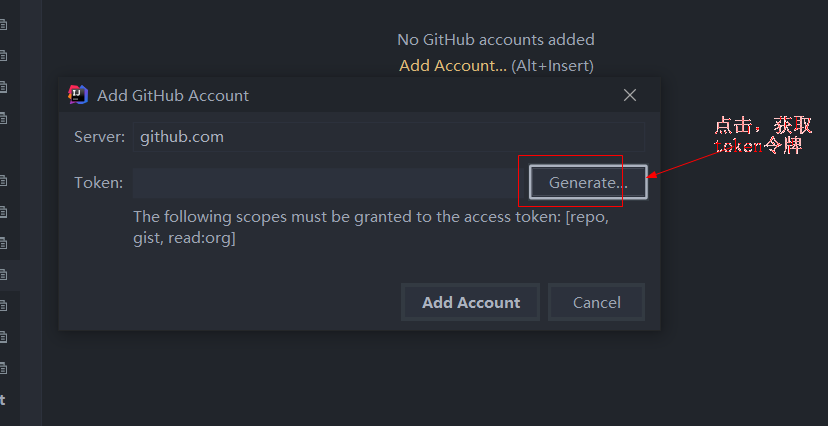Open the yellow Add Account... link
This screenshot has width=828, height=426.
pyautogui.click(x=453, y=66)
